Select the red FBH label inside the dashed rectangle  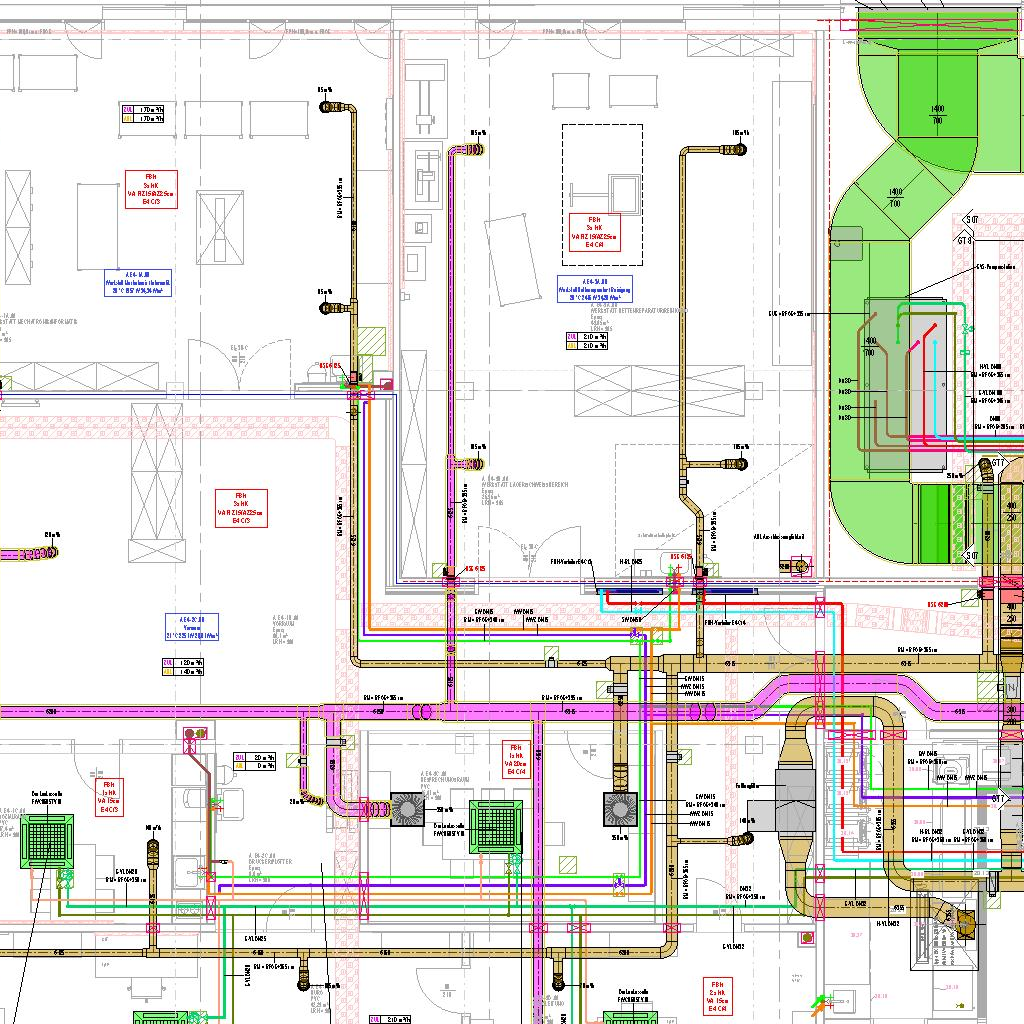(x=595, y=231)
